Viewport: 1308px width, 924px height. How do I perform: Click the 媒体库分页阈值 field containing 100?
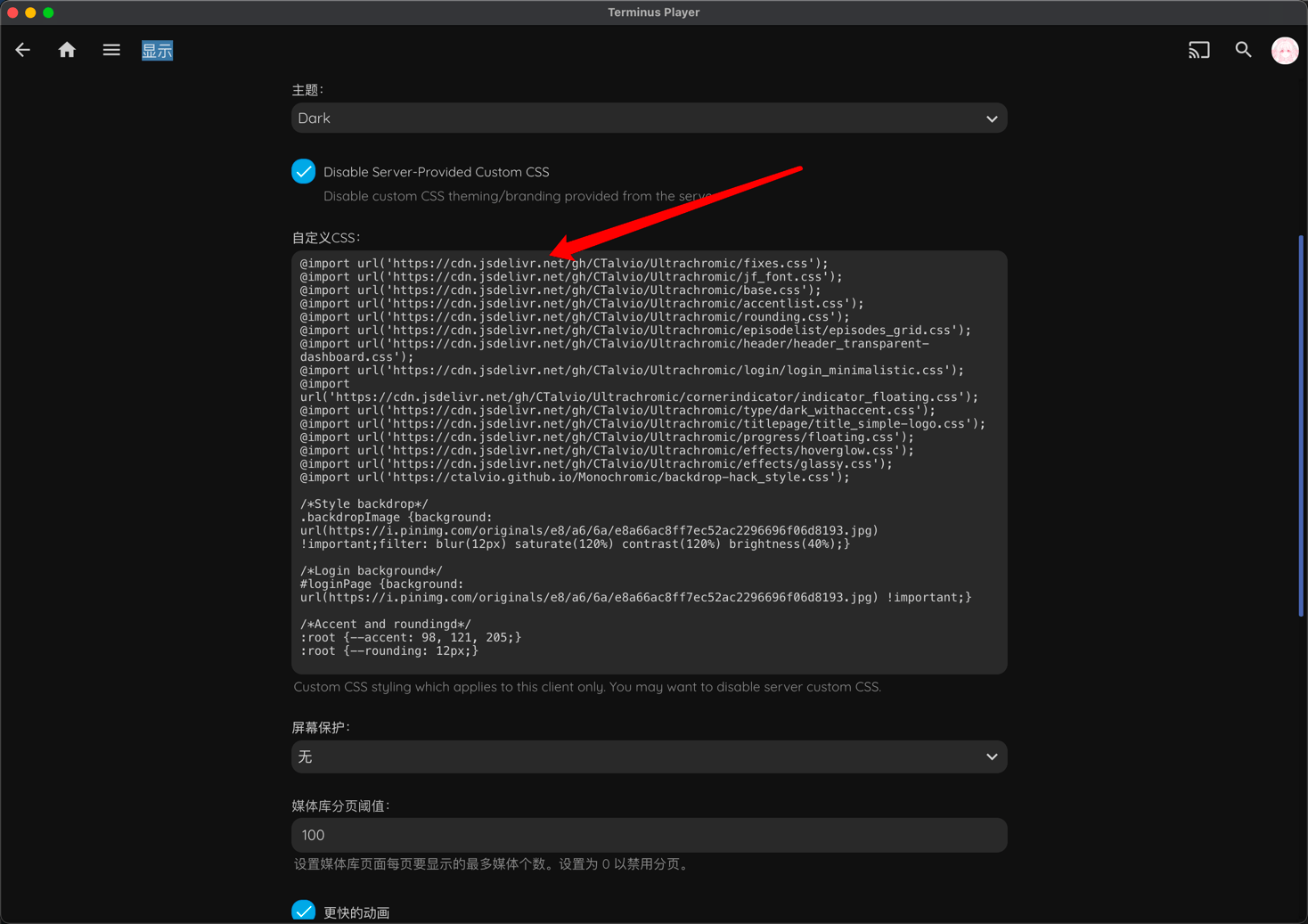pyautogui.click(x=649, y=835)
